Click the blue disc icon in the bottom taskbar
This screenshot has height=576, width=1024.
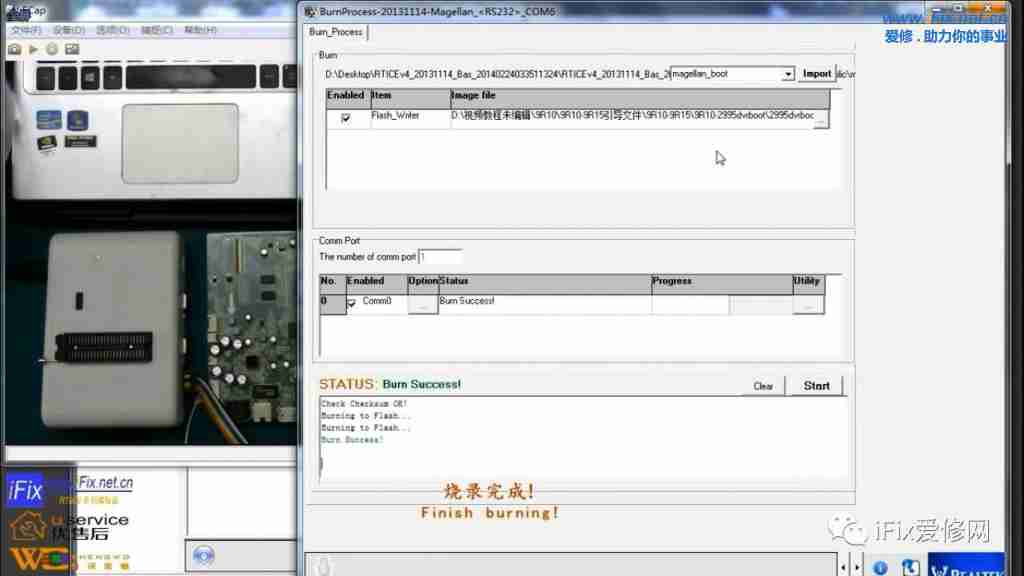[204, 555]
